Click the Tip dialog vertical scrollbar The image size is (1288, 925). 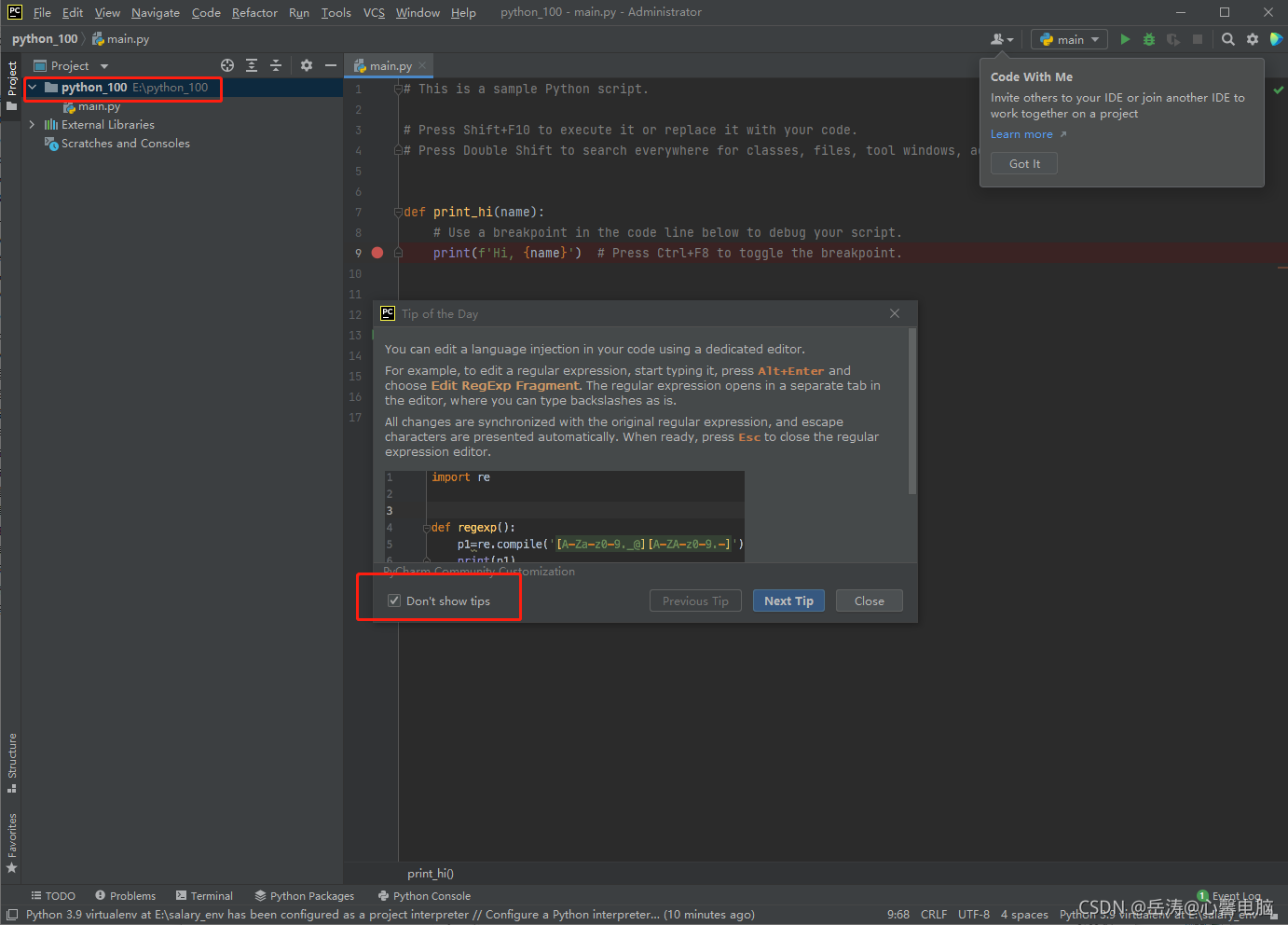912,410
